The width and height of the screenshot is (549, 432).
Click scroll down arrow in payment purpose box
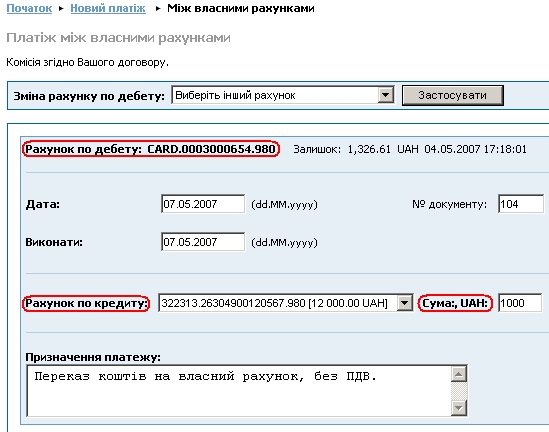pyautogui.click(x=459, y=407)
